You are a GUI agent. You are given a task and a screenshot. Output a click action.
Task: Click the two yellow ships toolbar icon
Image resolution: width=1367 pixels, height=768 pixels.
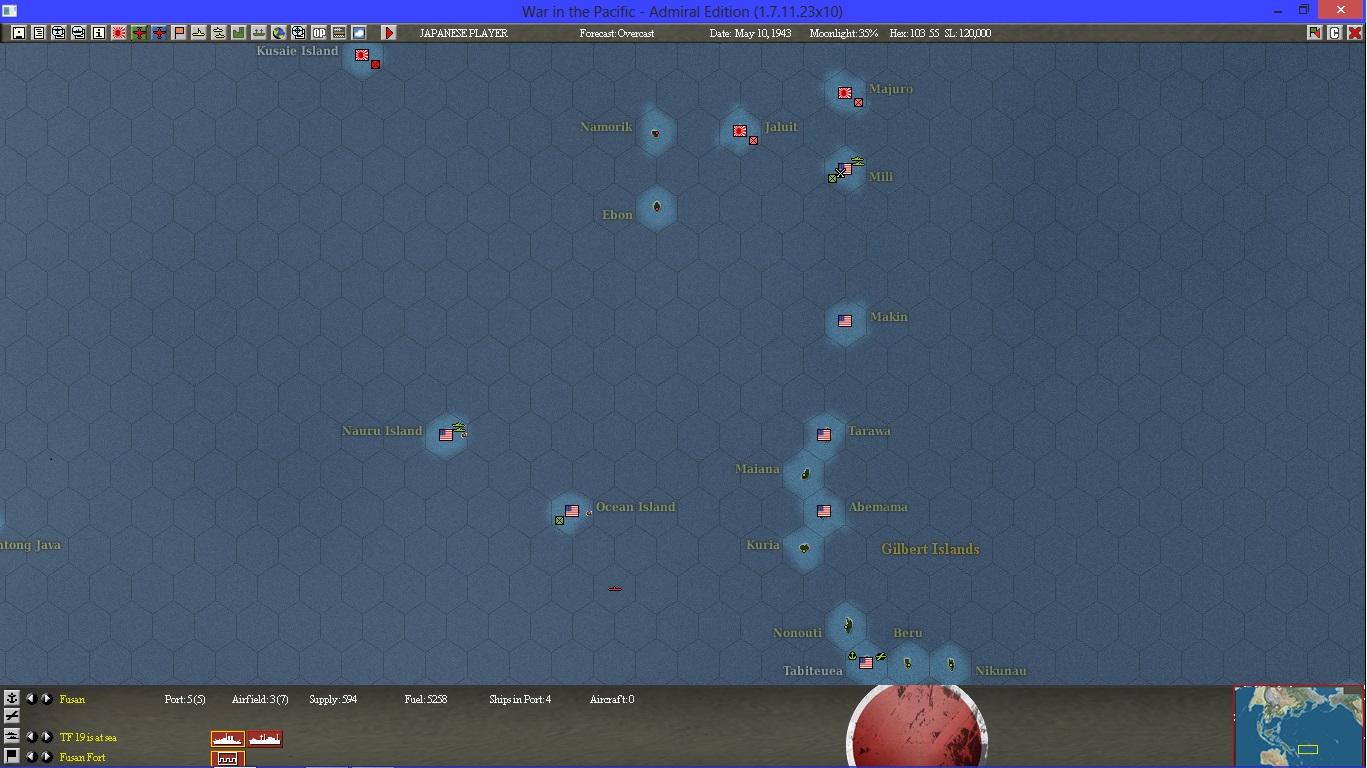(219, 33)
